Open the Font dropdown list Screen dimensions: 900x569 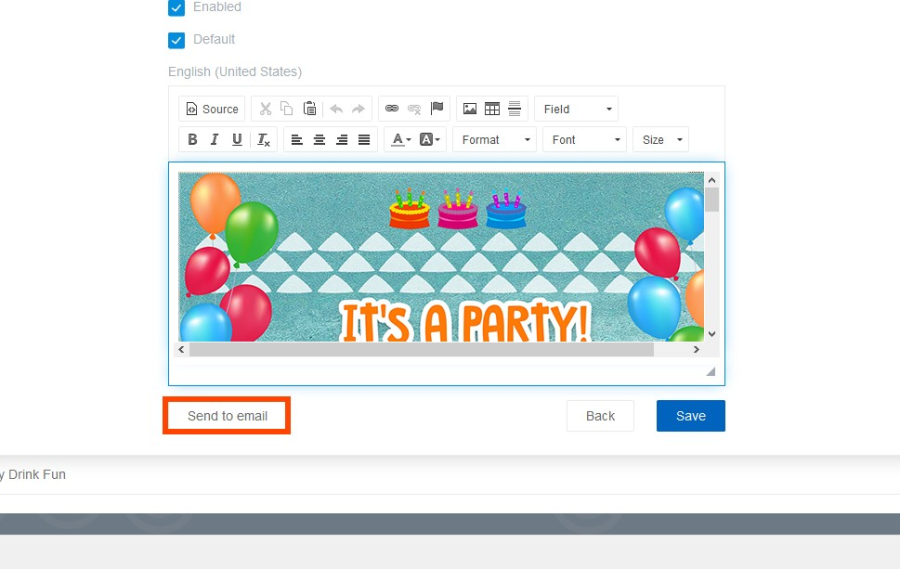(x=584, y=140)
